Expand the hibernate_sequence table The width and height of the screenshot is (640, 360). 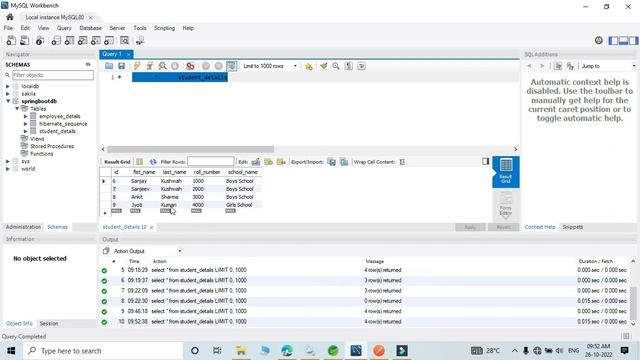pos(26,123)
